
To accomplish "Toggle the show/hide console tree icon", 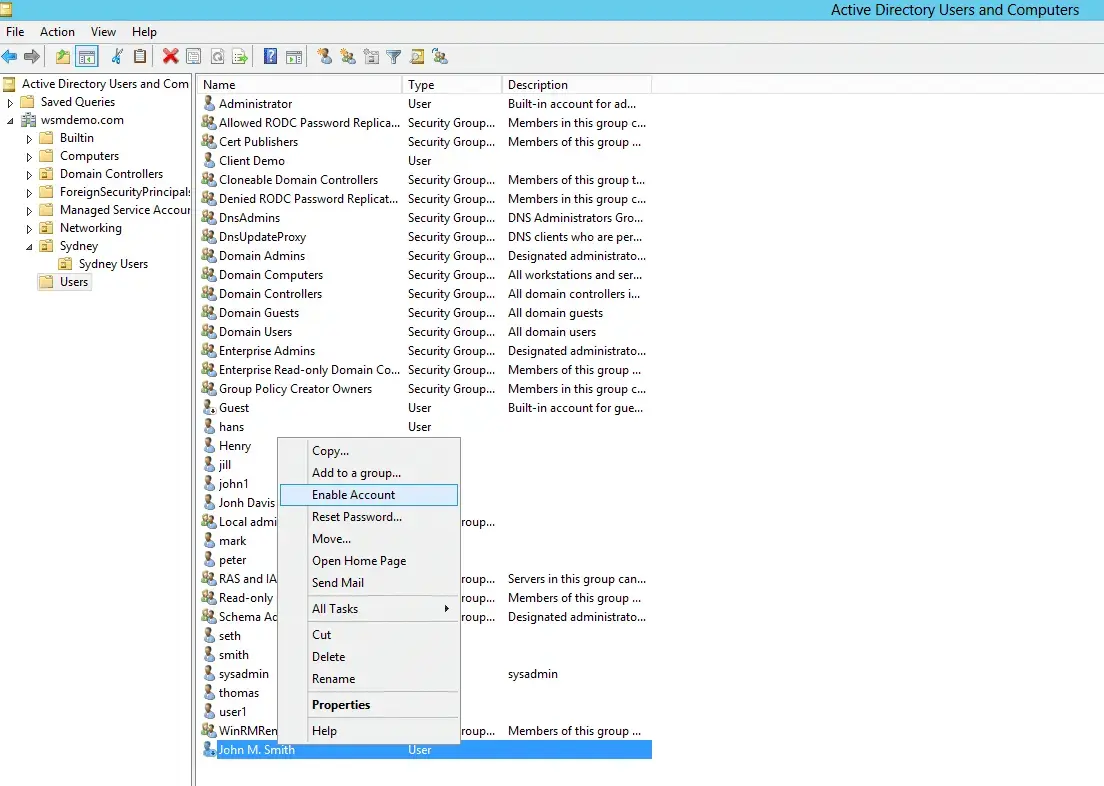I will [87, 57].
